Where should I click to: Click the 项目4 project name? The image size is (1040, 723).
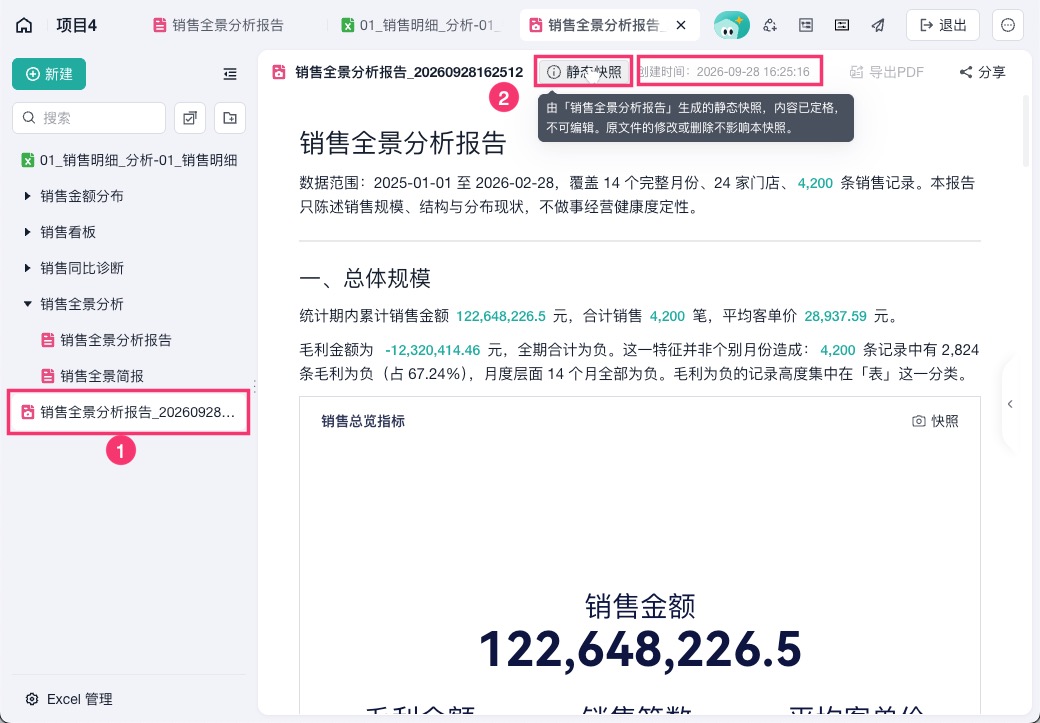pyautogui.click(x=76, y=26)
